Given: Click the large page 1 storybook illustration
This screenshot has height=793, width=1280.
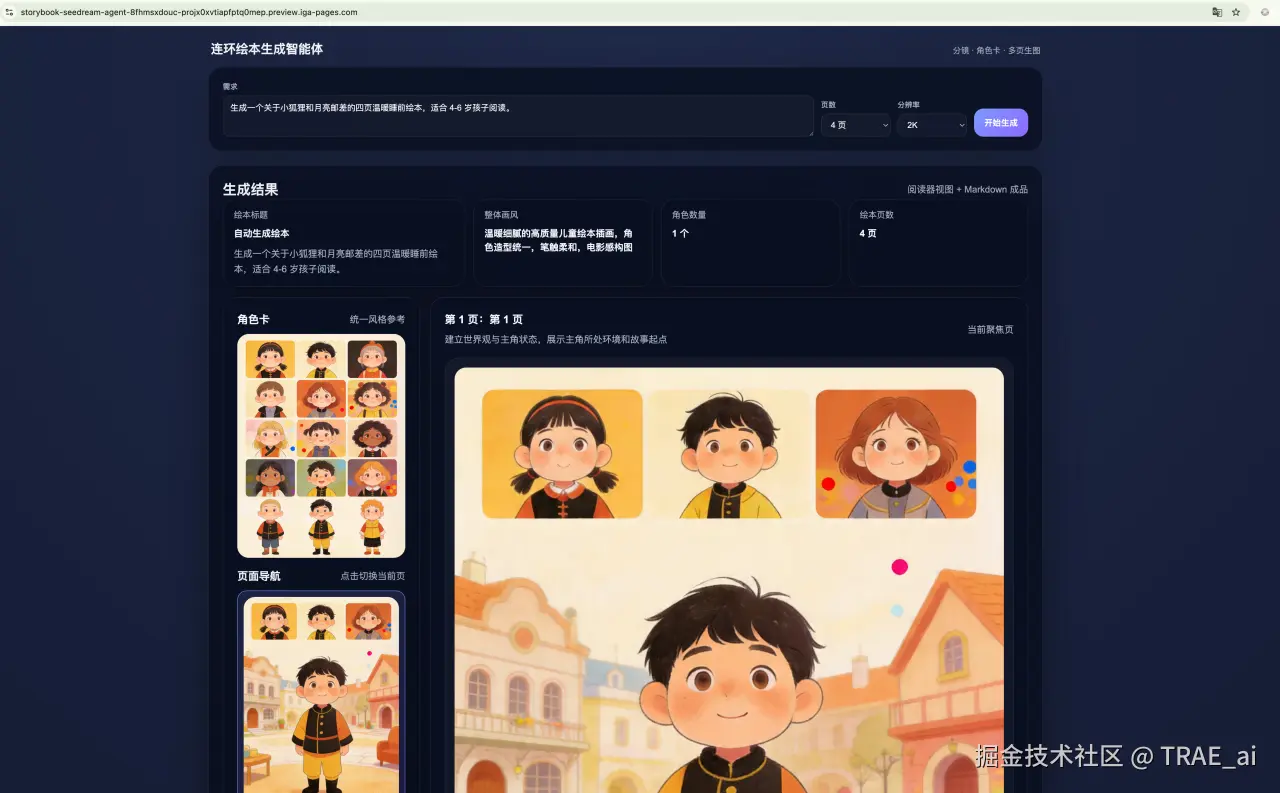Looking at the screenshot, I should (729, 580).
